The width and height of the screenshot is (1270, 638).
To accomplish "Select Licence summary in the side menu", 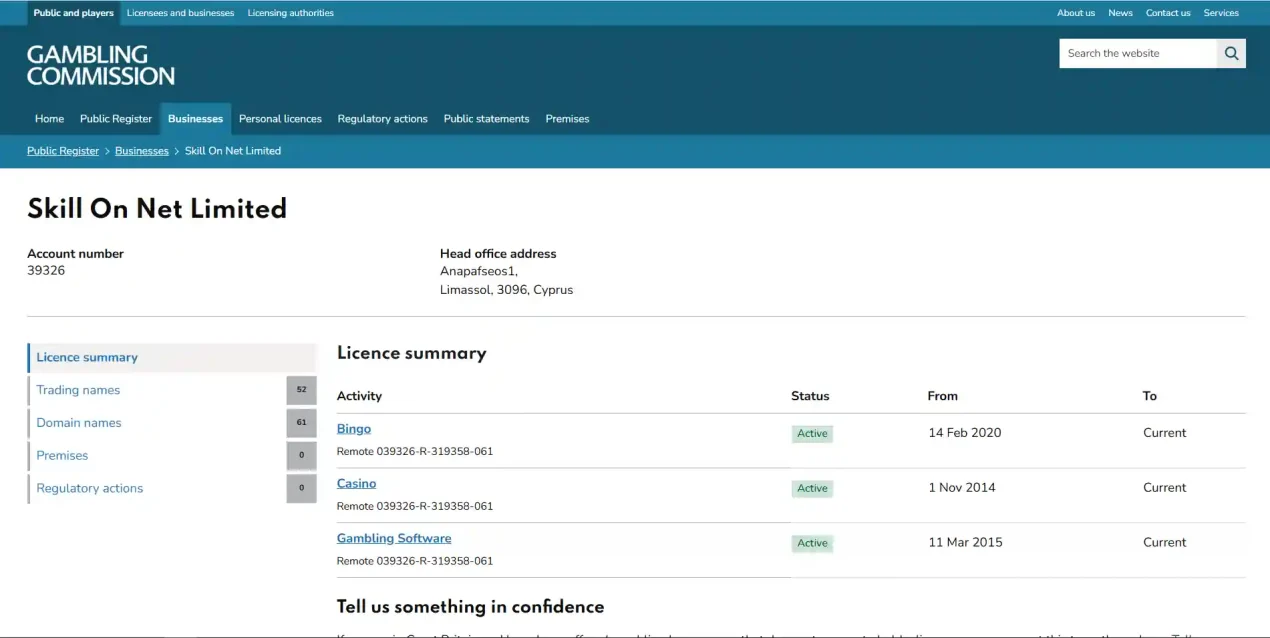I will pyautogui.click(x=172, y=358).
